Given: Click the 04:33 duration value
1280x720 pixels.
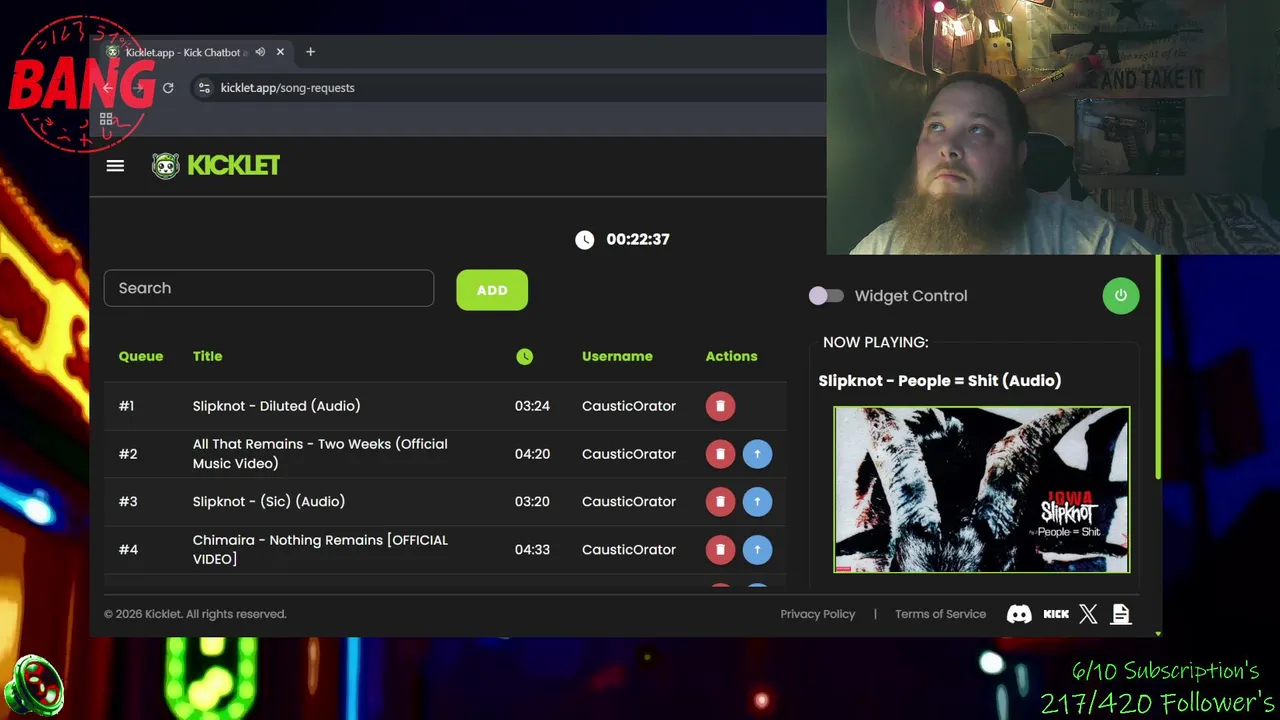Looking at the screenshot, I should pyautogui.click(x=532, y=550).
